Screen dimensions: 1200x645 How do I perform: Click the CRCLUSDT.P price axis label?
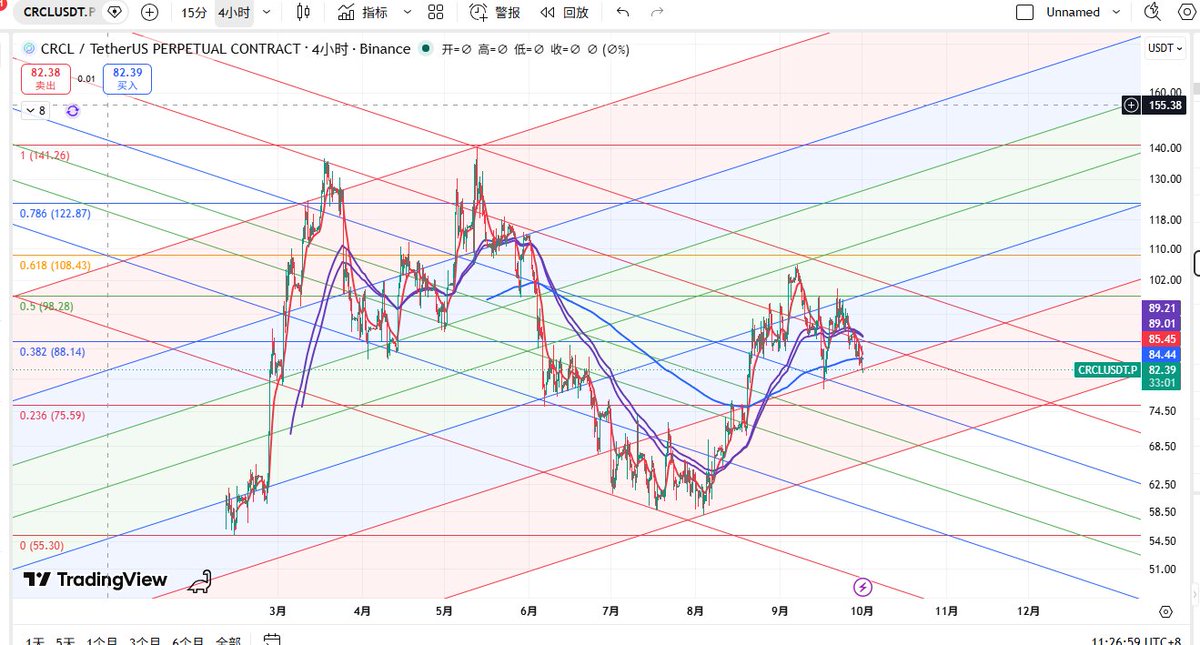pyautogui.click(x=1107, y=370)
